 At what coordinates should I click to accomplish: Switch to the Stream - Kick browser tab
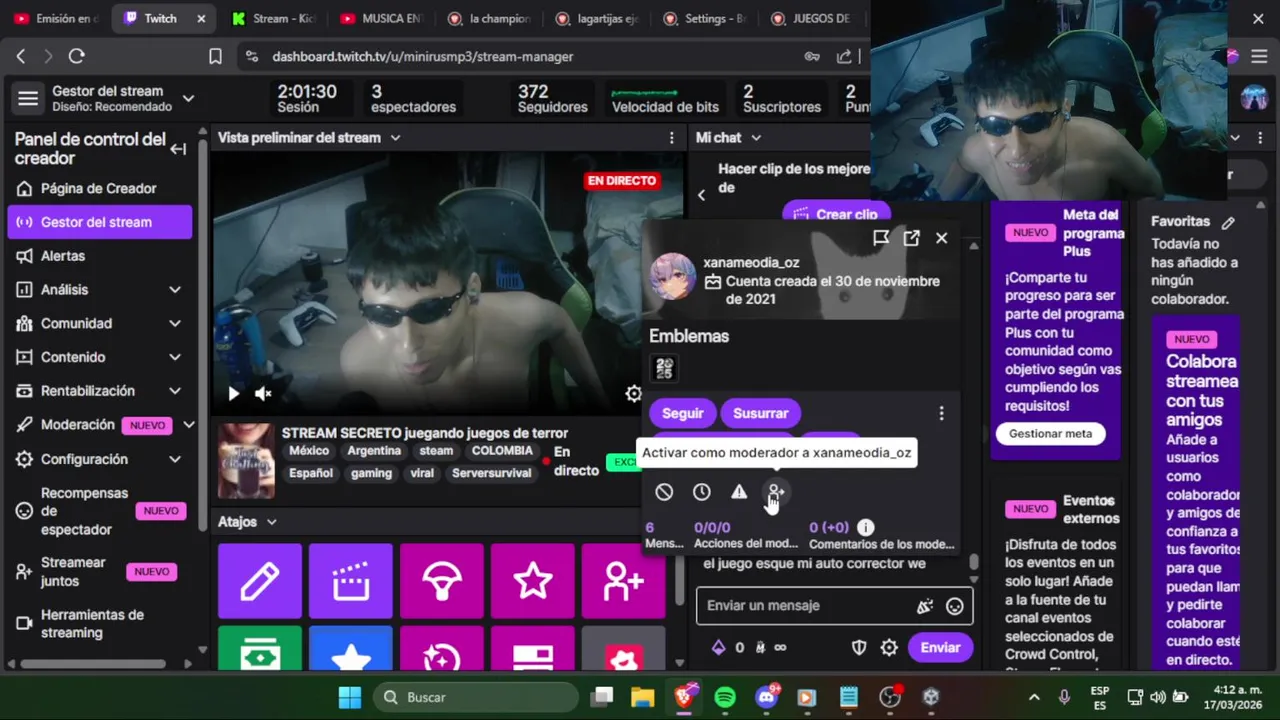[x=273, y=18]
